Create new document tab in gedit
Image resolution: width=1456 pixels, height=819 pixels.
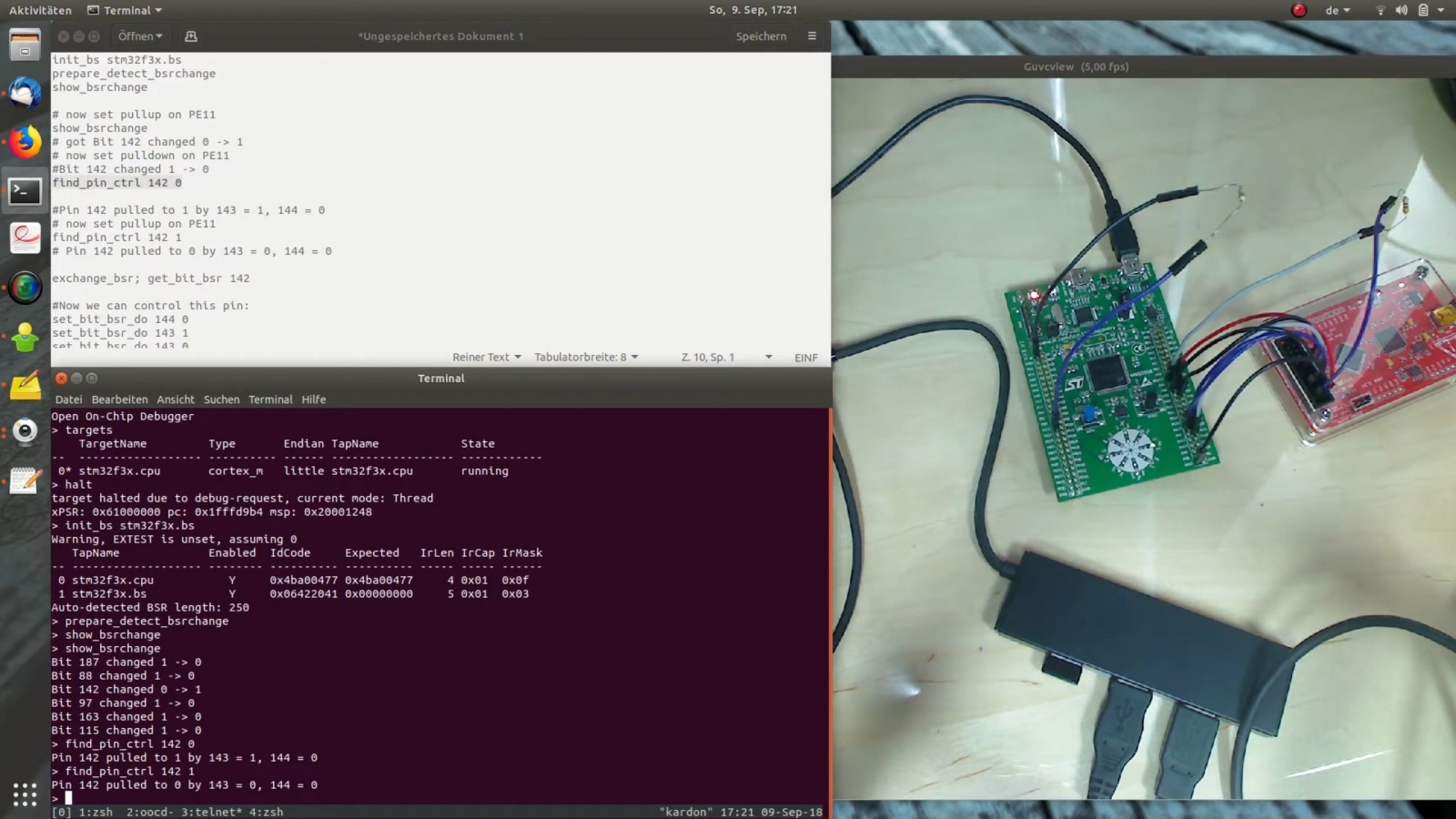[x=190, y=36]
